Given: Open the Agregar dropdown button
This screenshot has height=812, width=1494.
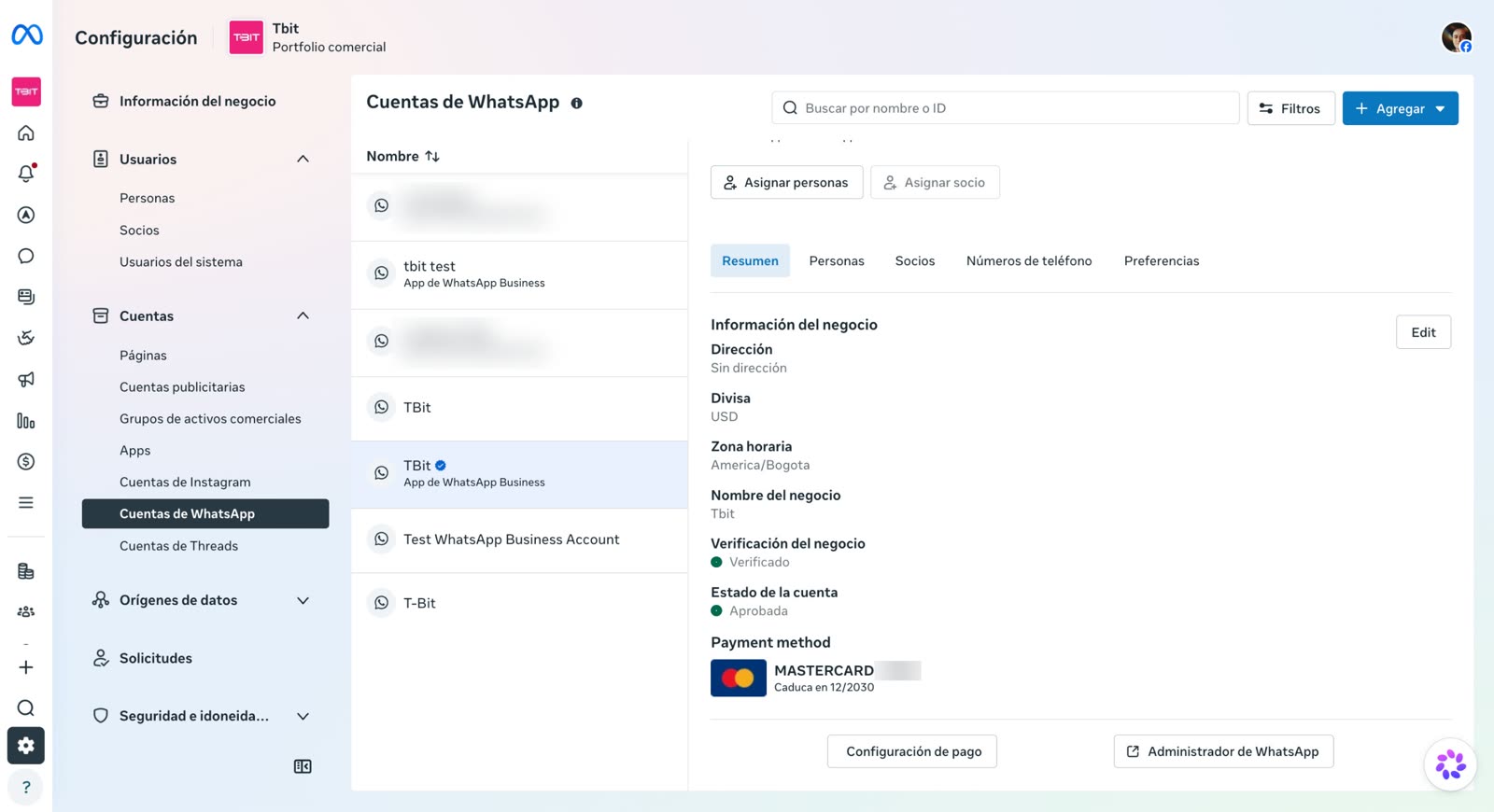Looking at the screenshot, I should (x=1400, y=108).
